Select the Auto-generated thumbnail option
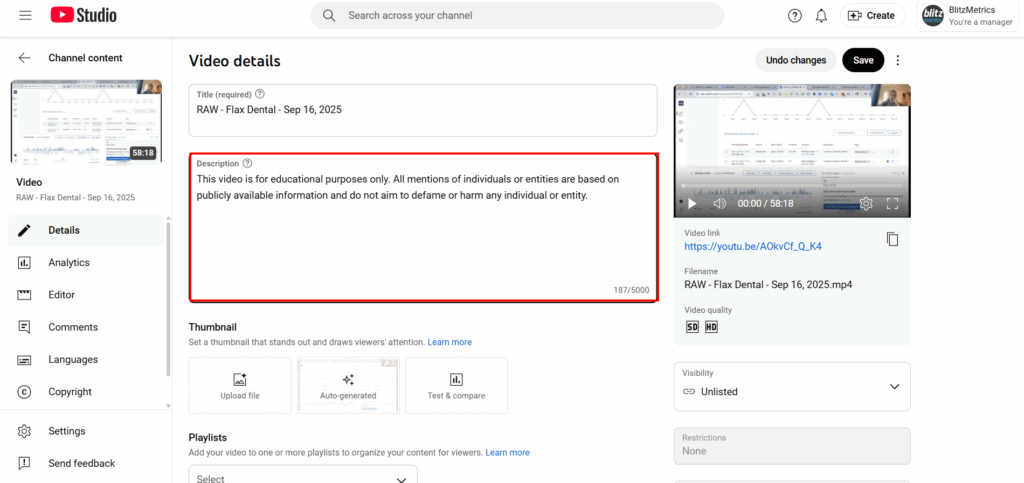Image resolution: width=1024 pixels, height=483 pixels. point(348,385)
